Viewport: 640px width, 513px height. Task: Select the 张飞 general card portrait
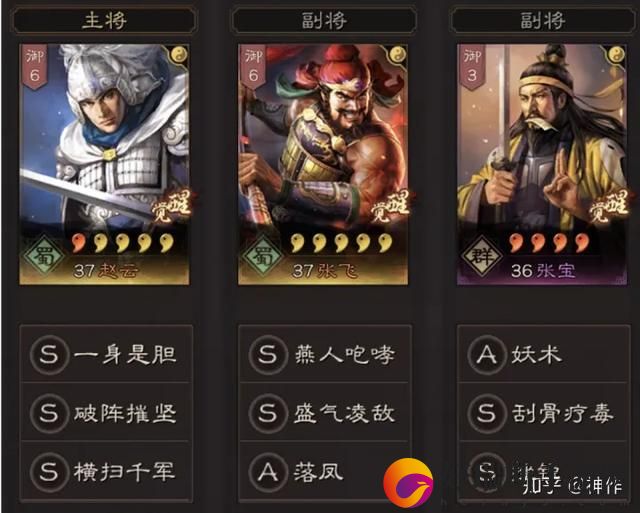point(323,164)
